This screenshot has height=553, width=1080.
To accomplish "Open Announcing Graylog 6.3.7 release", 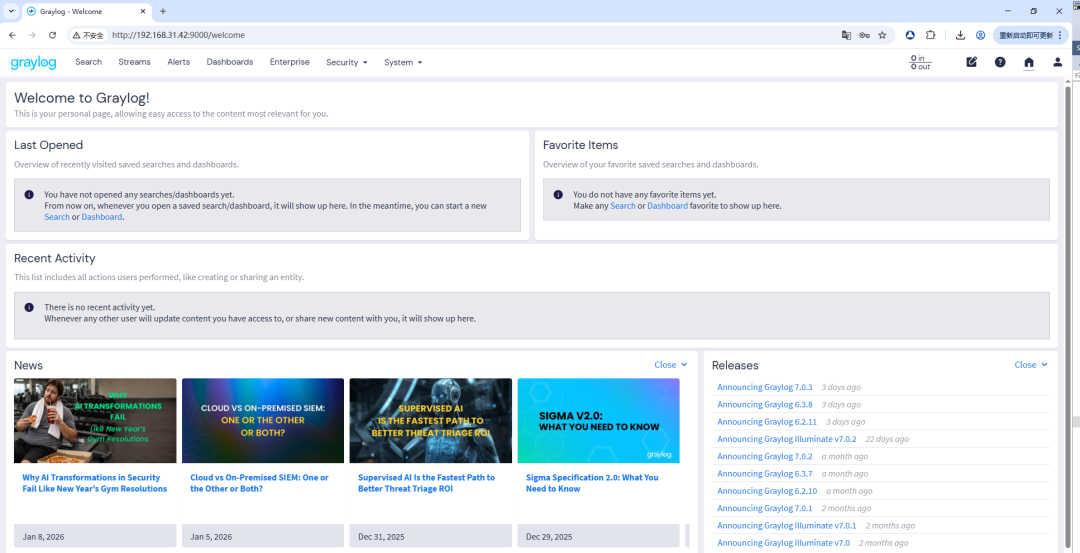I will click(x=765, y=474).
